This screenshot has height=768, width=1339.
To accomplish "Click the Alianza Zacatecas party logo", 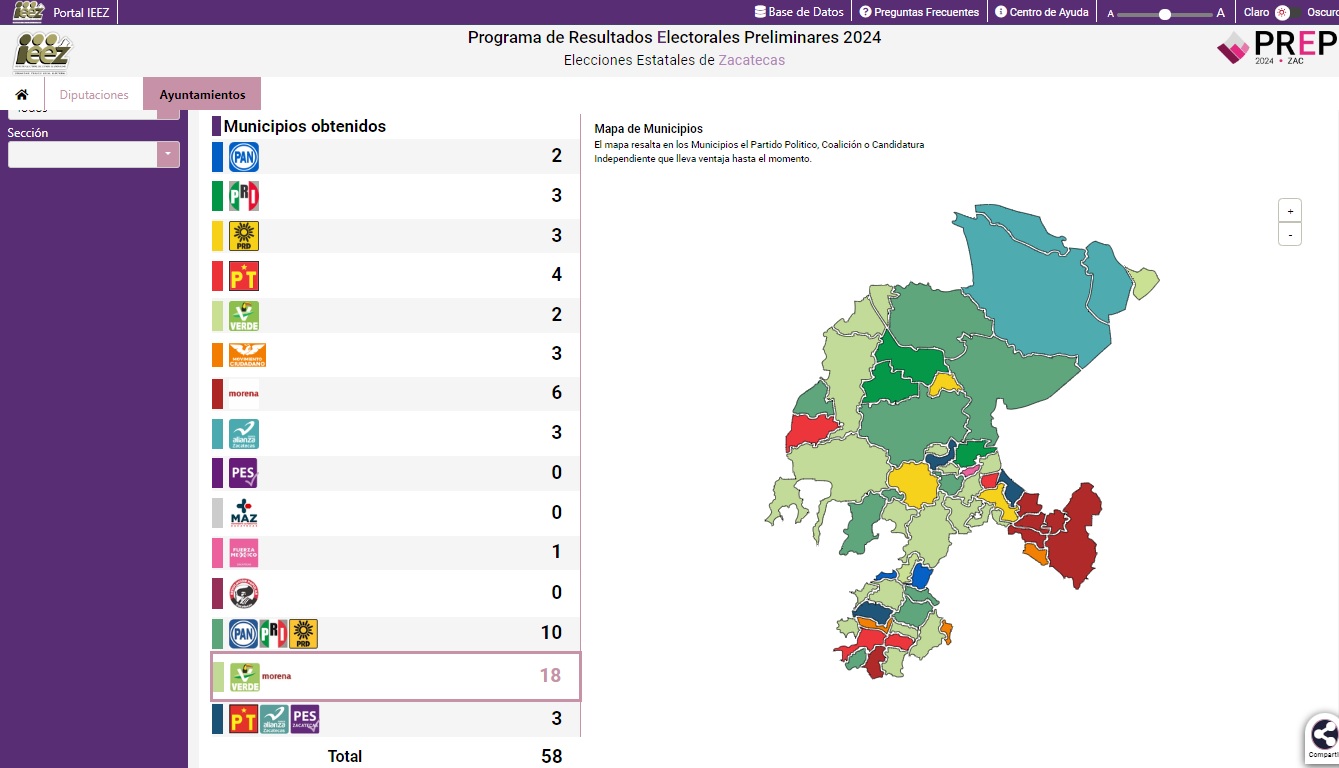I will (244, 433).
